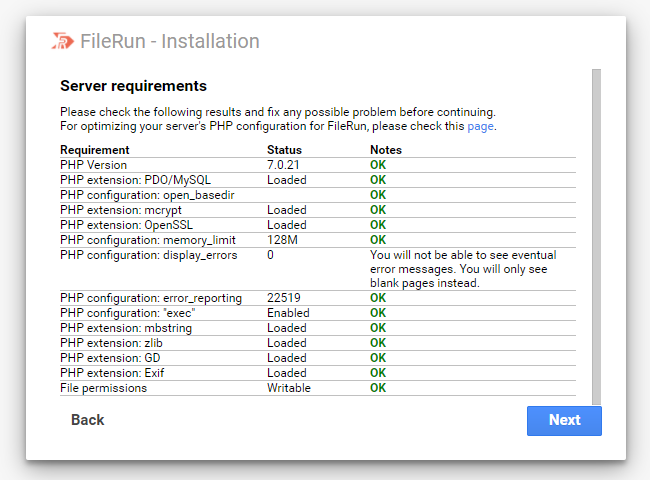Open the PHP configuration 'page' link
Image resolution: width=650 pixels, height=480 pixels.
pos(480,126)
